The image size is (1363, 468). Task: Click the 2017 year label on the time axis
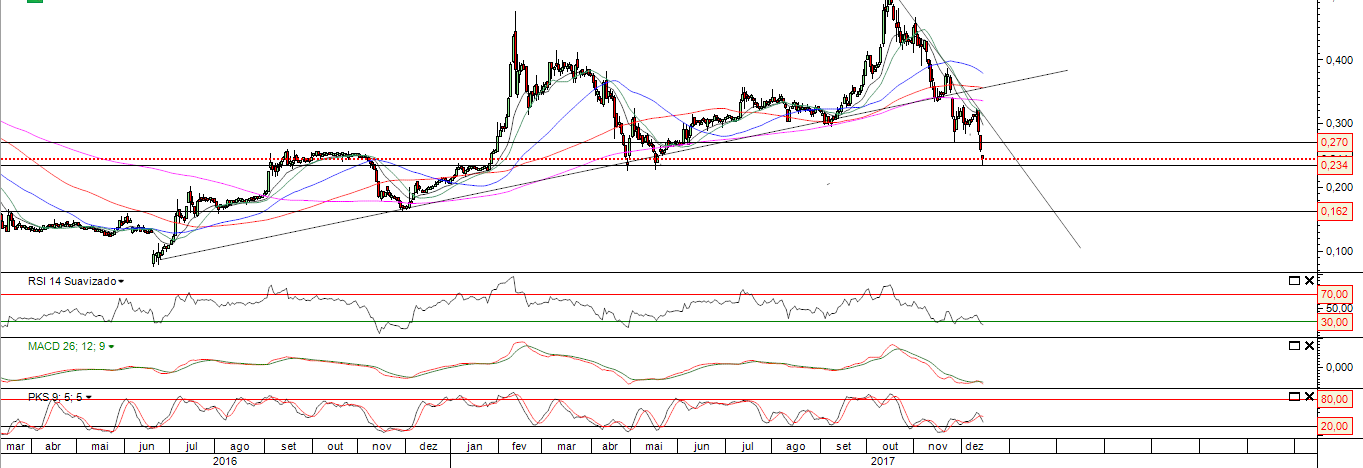[x=883, y=461]
